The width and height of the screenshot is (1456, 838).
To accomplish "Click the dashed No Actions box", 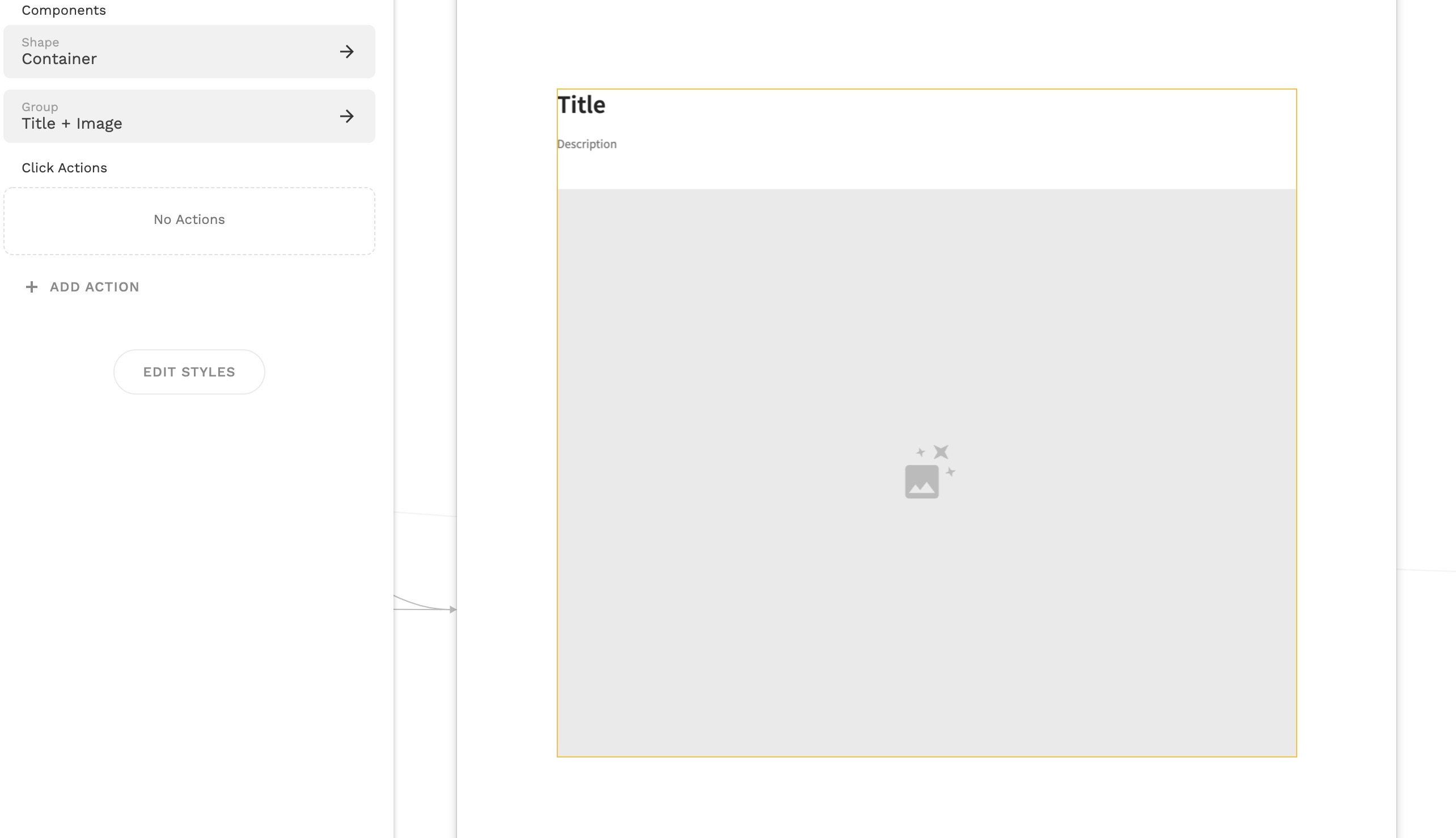I will click(189, 221).
